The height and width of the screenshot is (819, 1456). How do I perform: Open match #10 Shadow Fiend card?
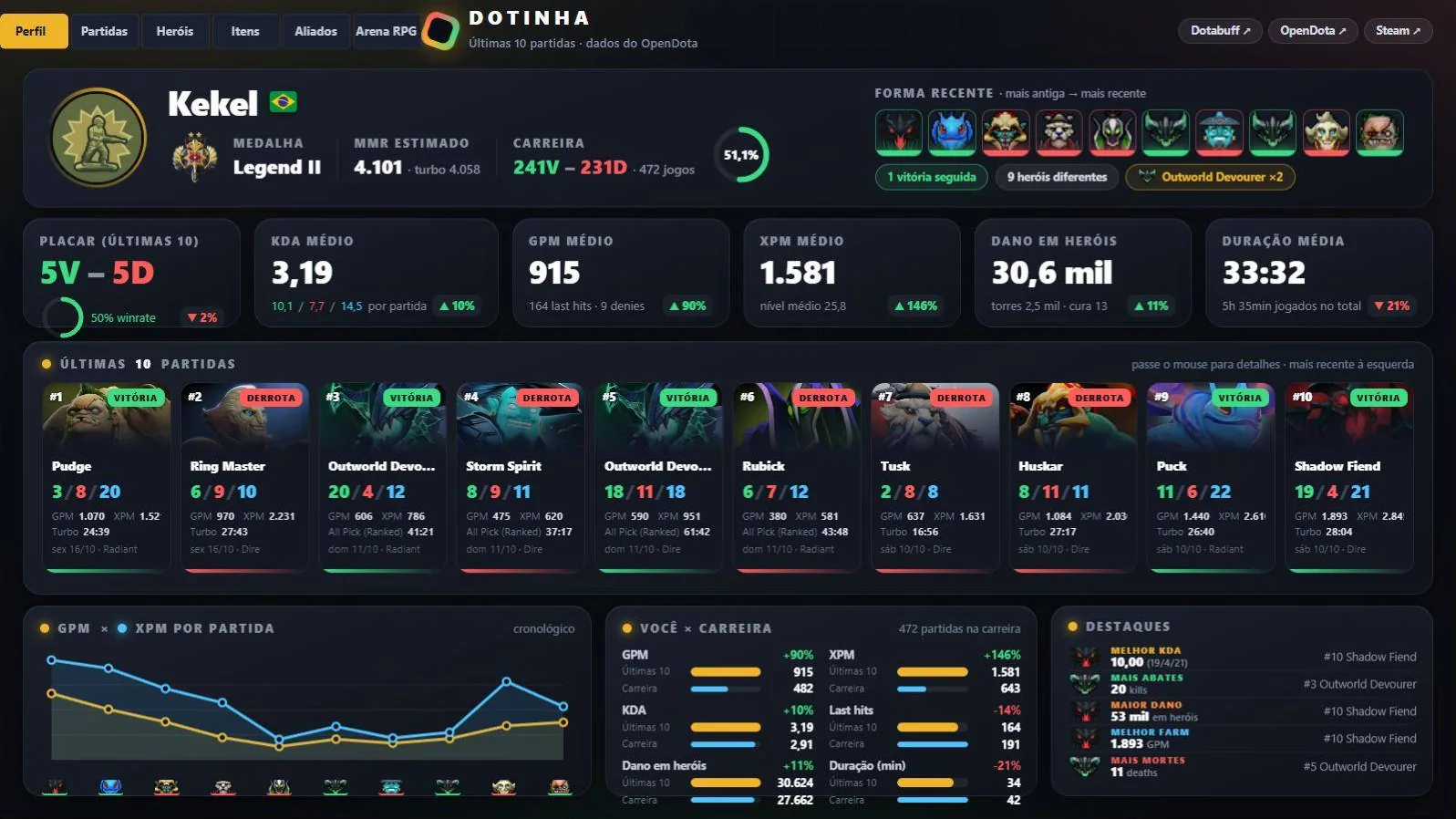(x=1349, y=478)
